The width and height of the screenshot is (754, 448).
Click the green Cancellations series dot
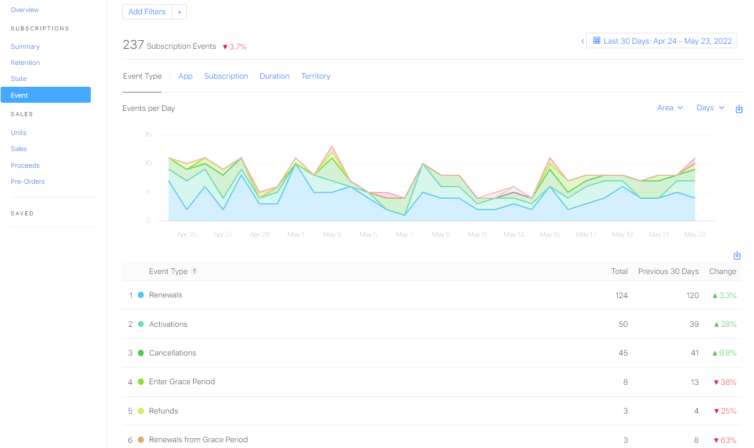coord(141,353)
